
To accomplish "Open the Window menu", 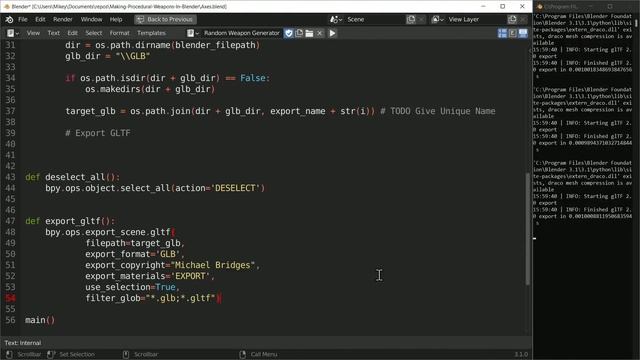I will pos(91,19).
